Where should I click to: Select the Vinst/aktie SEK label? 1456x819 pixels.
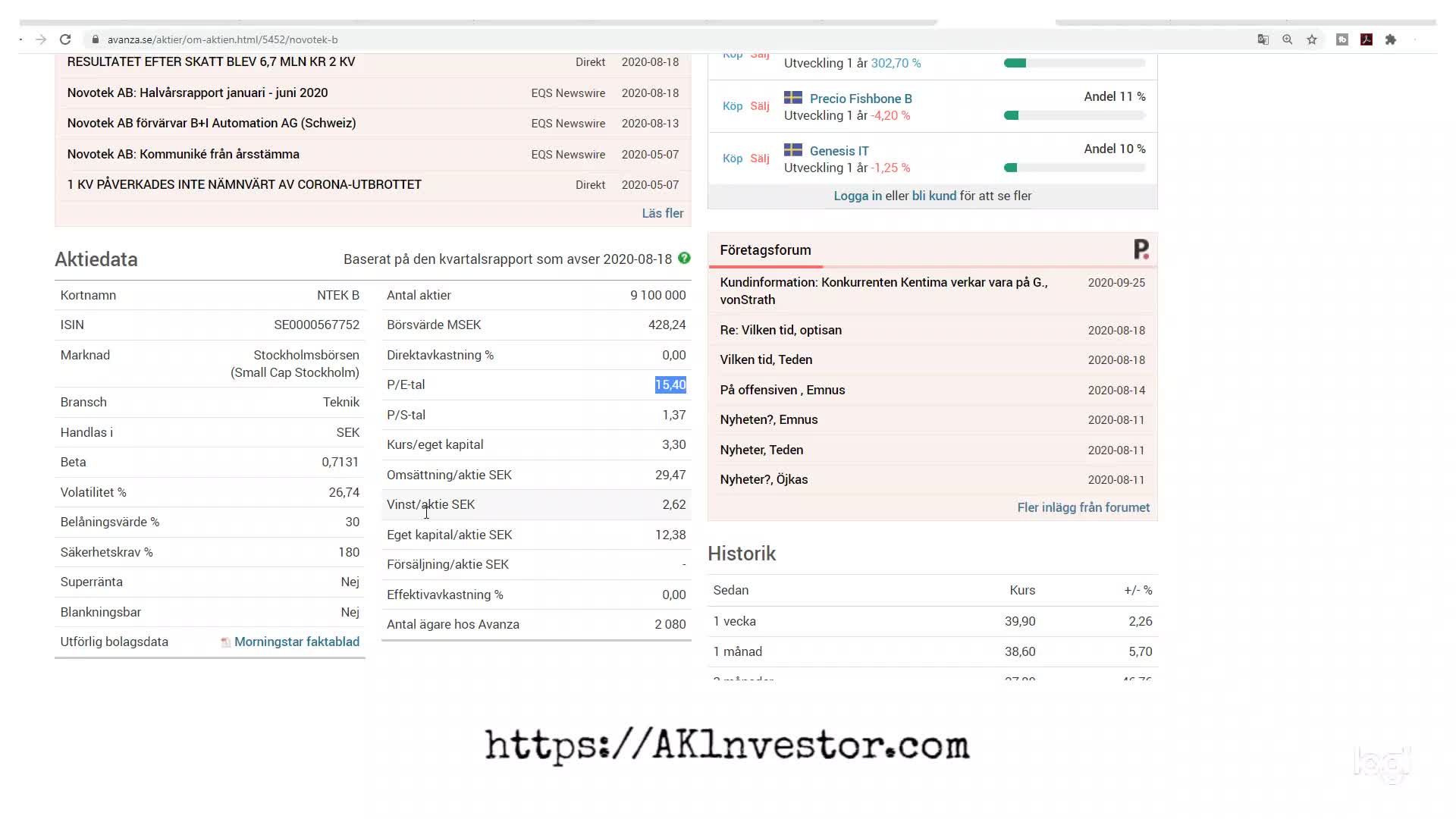tap(431, 504)
